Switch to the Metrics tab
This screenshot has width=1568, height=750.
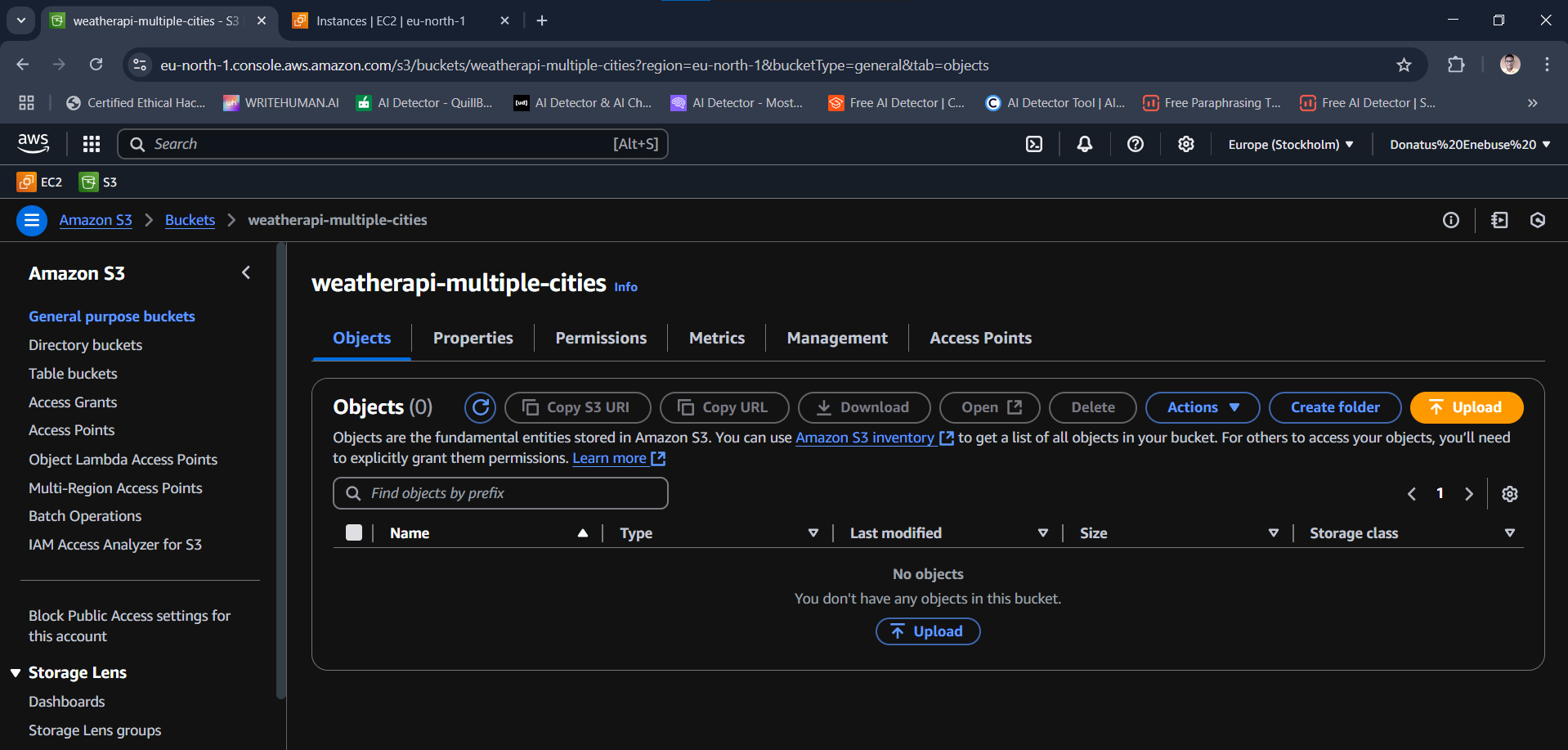click(x=717, y=338)
